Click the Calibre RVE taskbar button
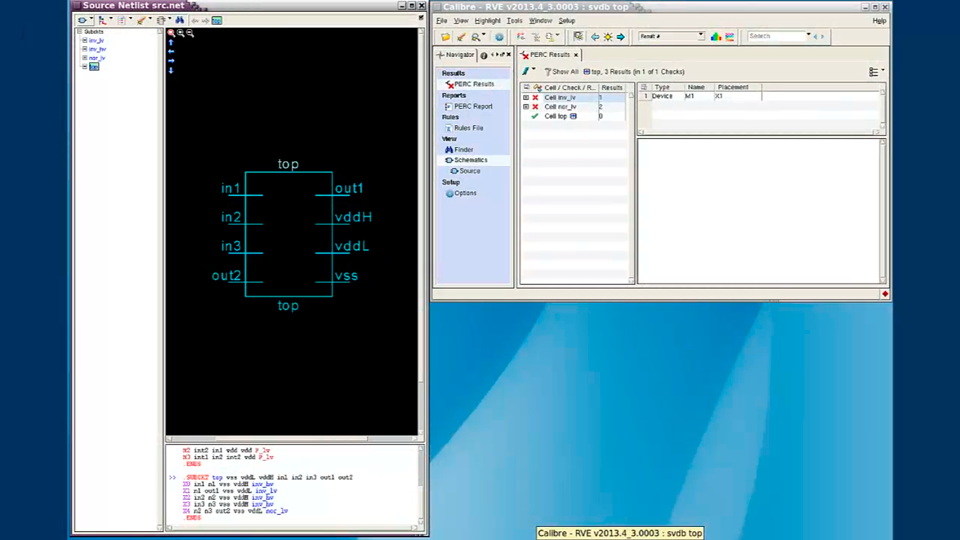Viewport: 960px width, 540px height. click(620, 533)
